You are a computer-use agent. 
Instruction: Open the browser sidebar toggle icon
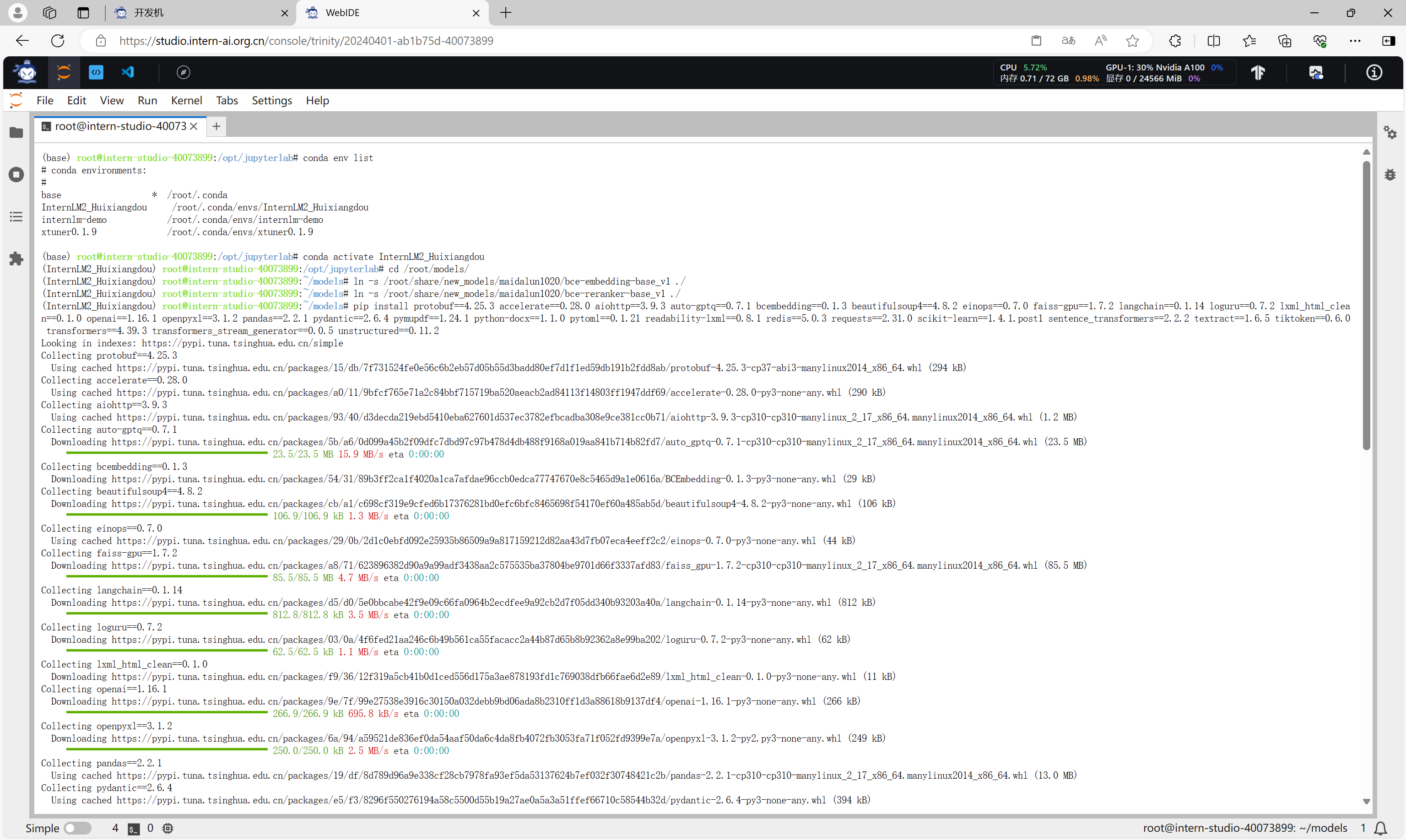tap(1389, 41)
